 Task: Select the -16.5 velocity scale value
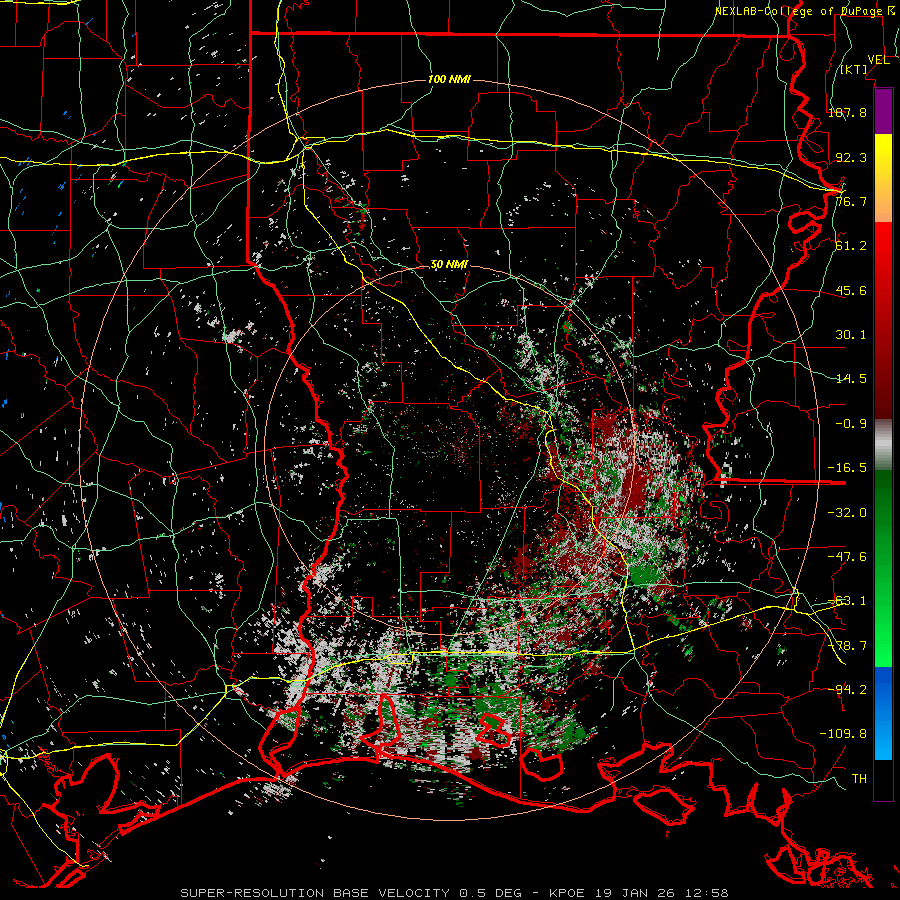tap(847, 468)
